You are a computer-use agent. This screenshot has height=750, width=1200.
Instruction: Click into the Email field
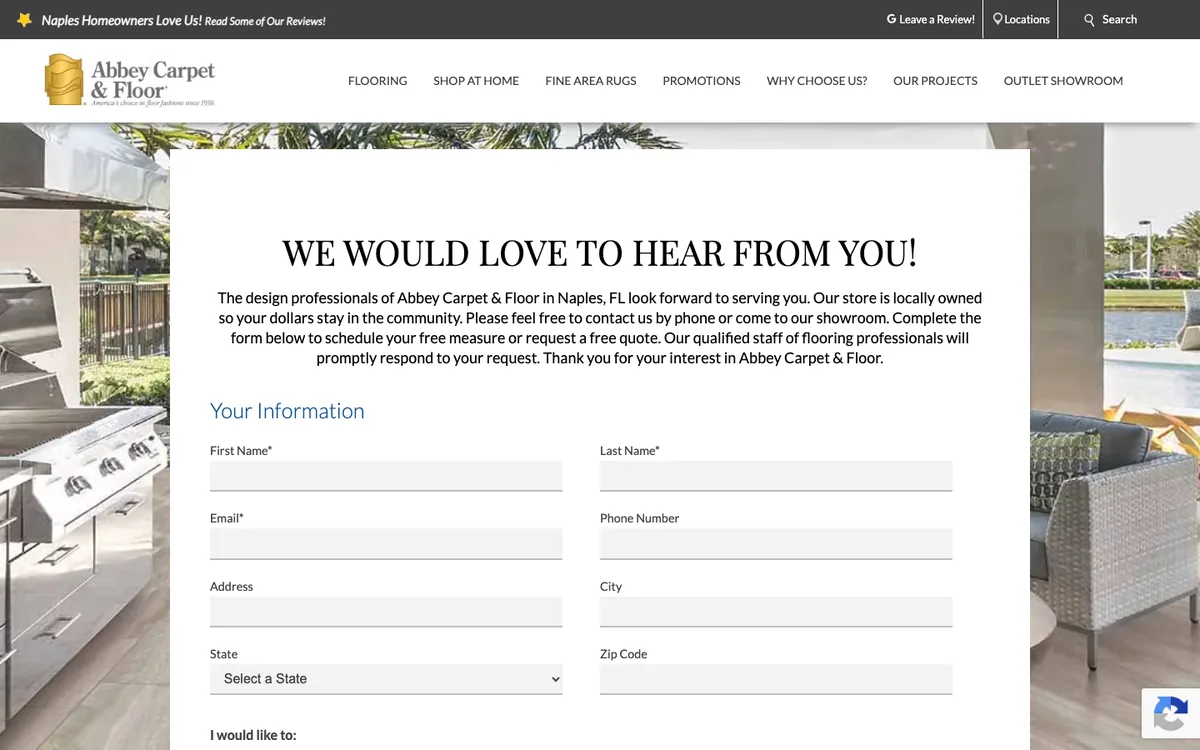[x=386, y=544]
